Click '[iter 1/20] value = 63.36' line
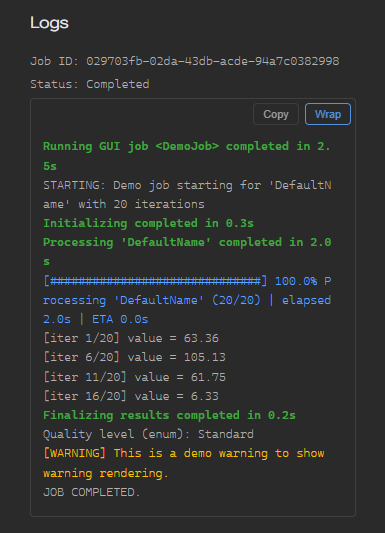The width and height of the screenshot is (385, 533). click(131, 338)
